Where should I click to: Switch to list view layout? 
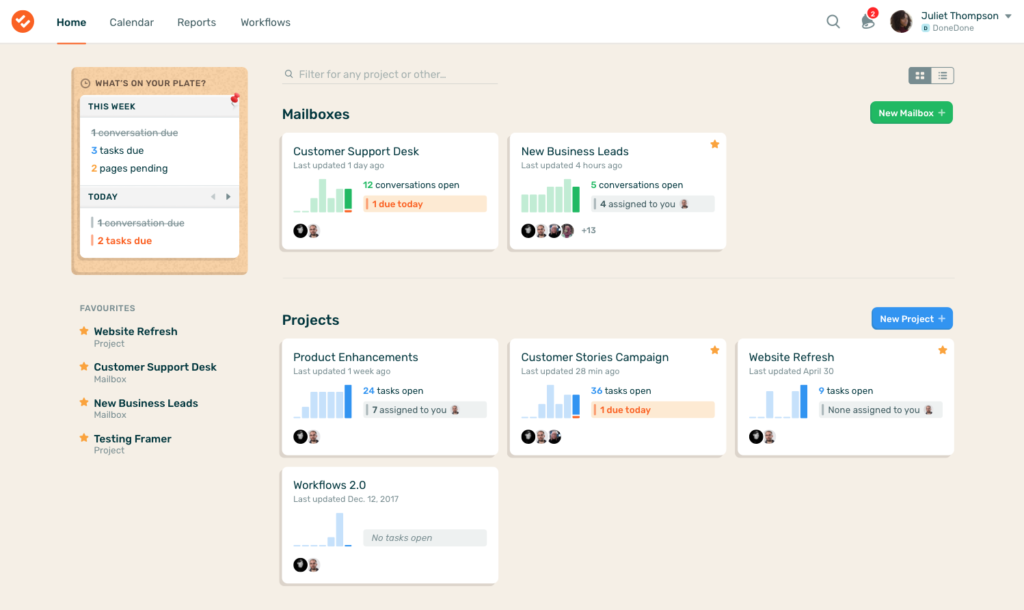[x=941, y=75]
